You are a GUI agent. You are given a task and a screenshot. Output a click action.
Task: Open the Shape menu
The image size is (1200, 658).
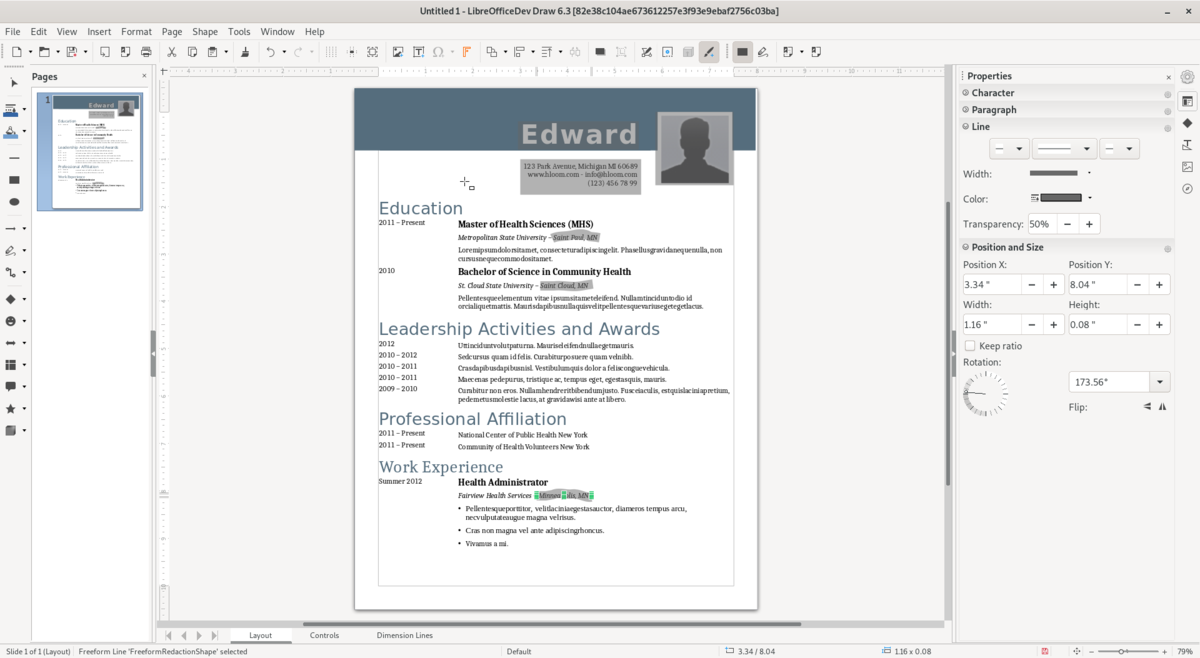[x=204, y=31]
